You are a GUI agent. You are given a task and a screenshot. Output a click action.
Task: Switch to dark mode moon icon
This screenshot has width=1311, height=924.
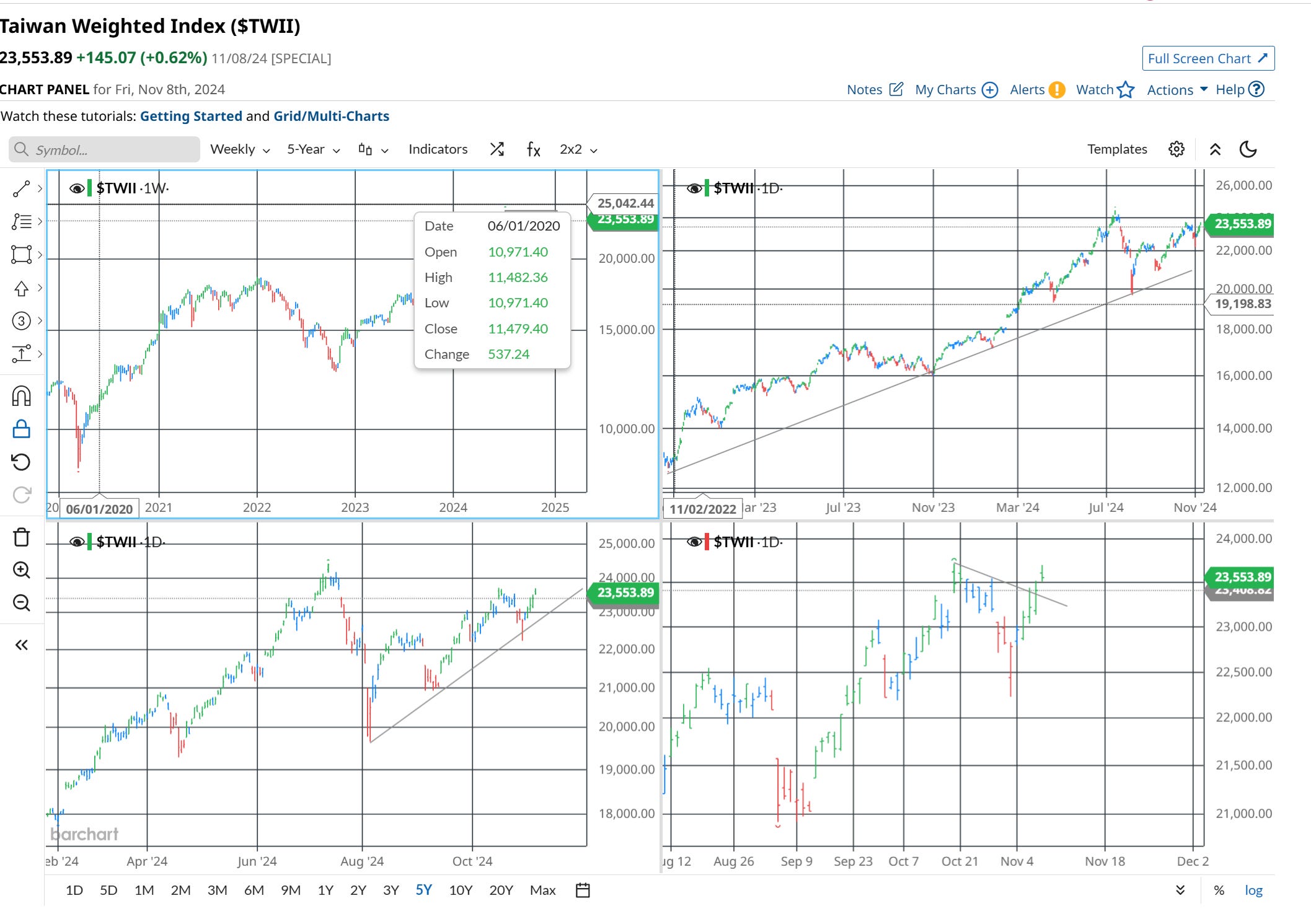coord(1248,149)
